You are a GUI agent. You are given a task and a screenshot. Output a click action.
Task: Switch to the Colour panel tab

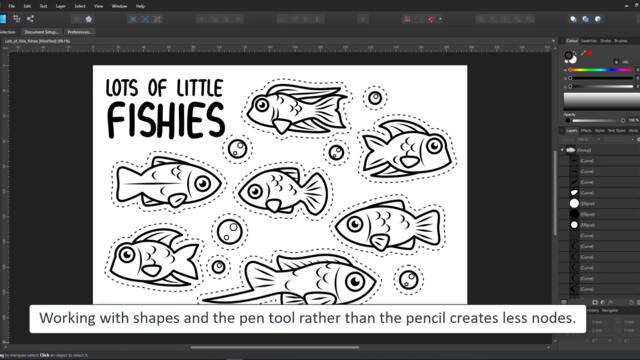[x=572, y=41]
